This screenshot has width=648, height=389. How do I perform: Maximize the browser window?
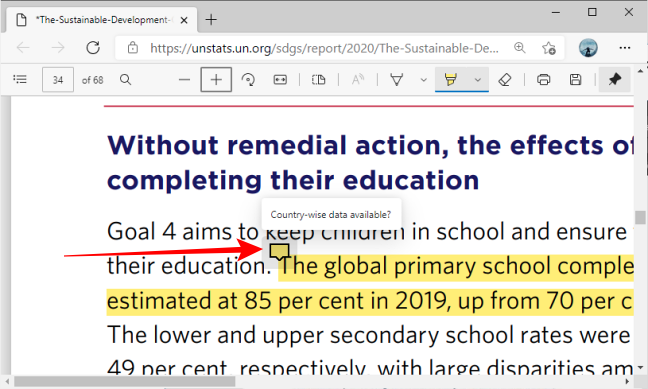(x=592, y=12)
